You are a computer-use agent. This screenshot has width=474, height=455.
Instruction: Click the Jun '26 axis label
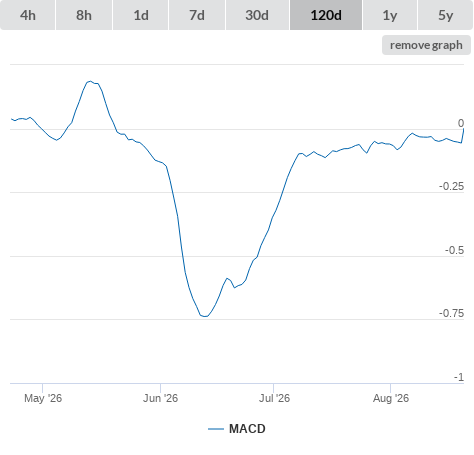tap(160, 398)
